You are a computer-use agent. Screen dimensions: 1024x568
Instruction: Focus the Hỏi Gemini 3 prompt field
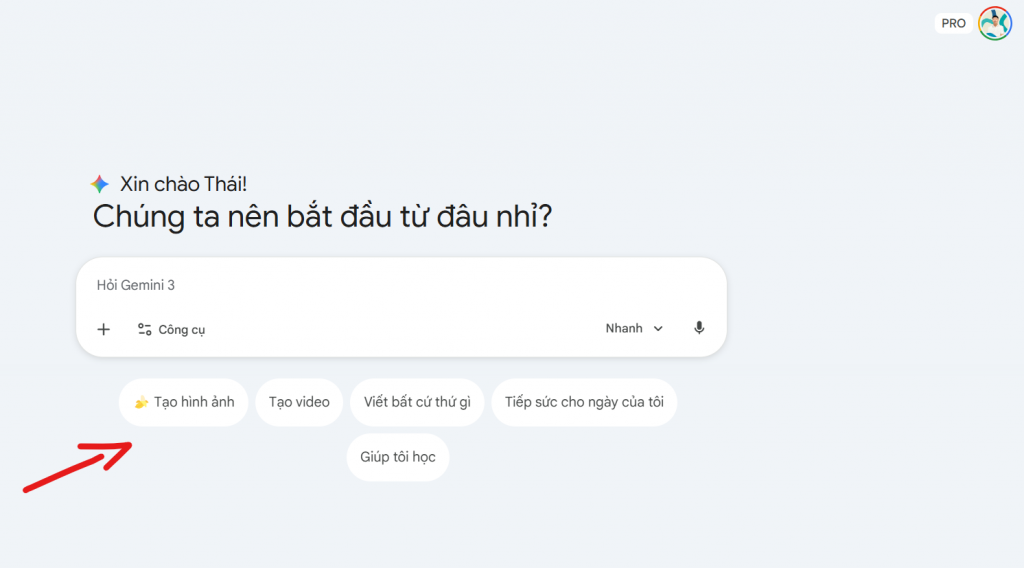point(400,285)
